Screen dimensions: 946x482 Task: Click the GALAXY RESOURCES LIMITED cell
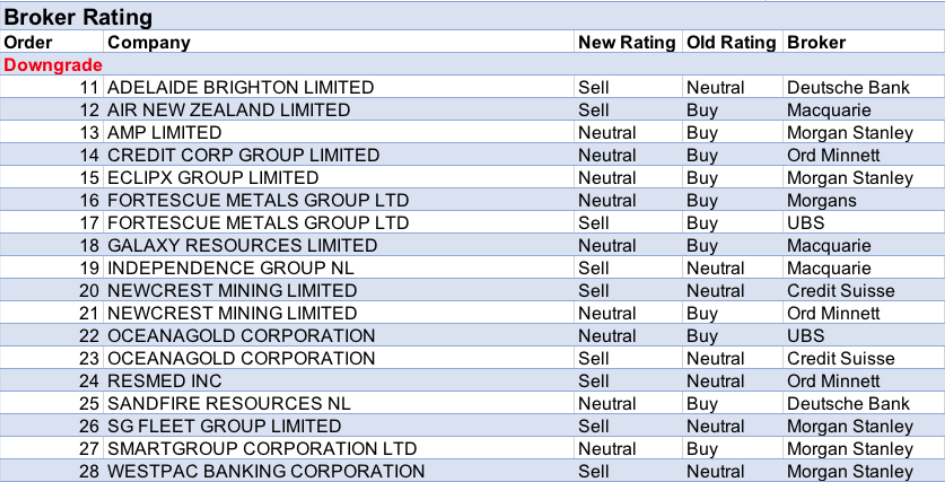(x=242, y=245)
